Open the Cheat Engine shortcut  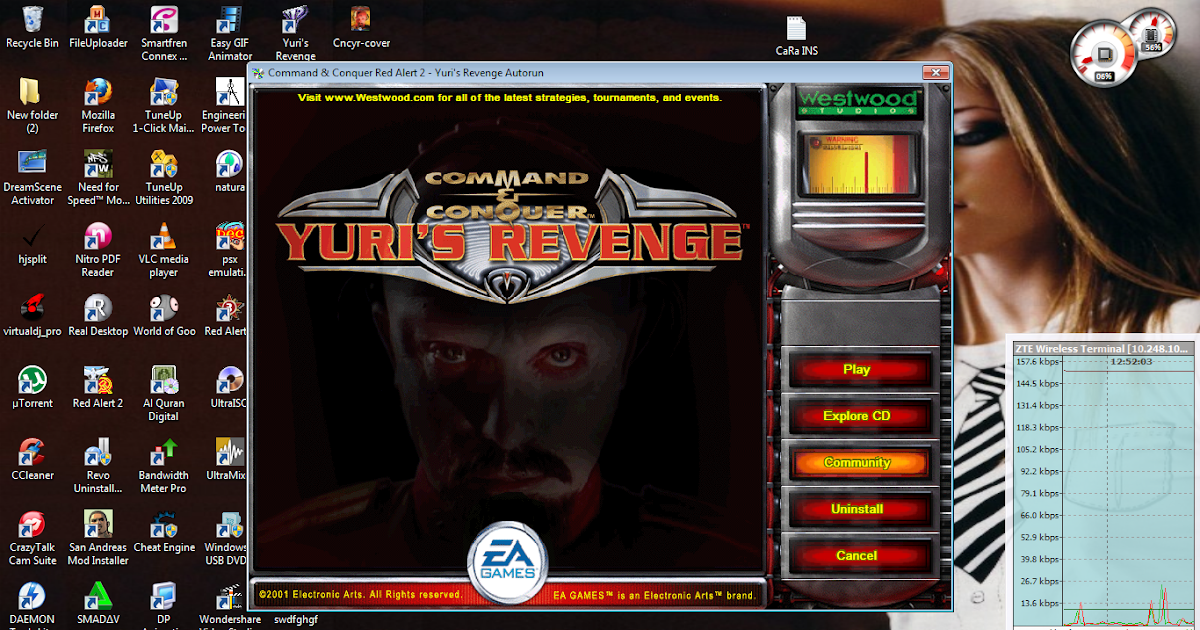[x=164, y=531]
